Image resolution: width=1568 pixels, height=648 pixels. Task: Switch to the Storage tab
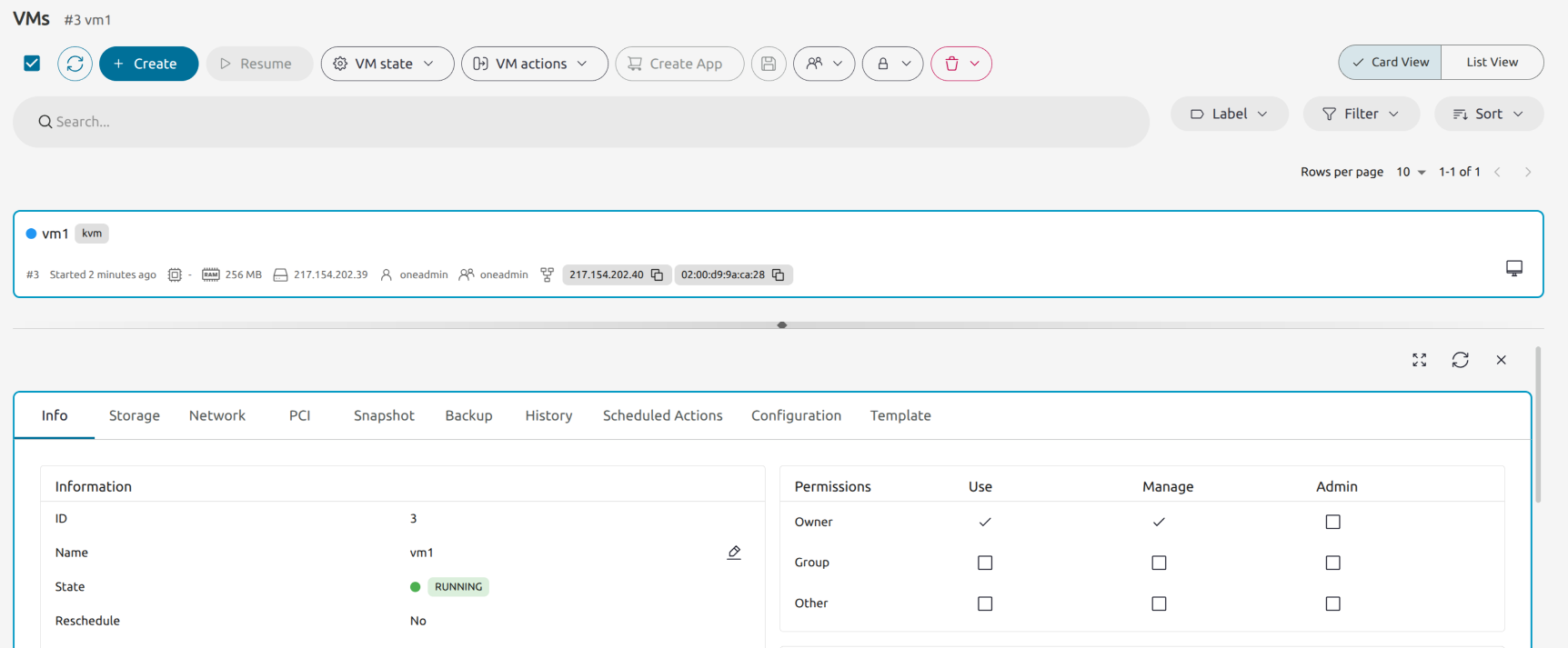click(x=134, y=415)
